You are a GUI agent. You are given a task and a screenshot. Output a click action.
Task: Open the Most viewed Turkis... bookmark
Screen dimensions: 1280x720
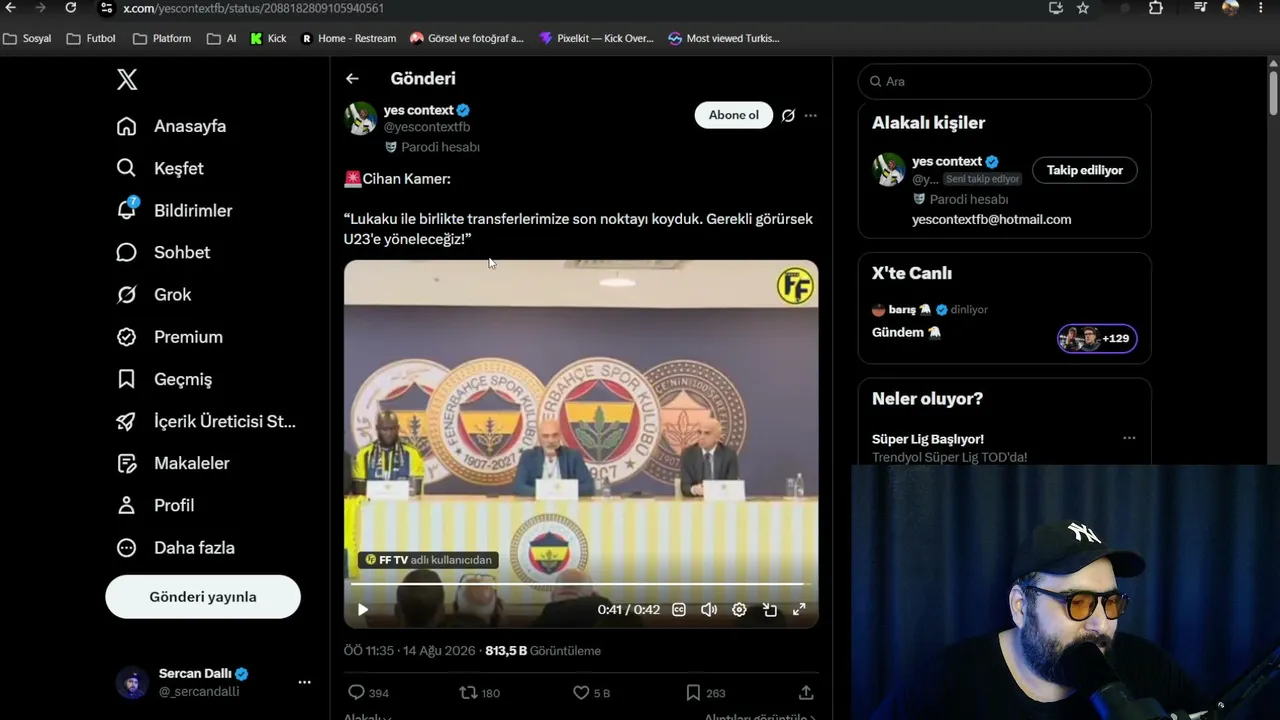click(724, 39)
